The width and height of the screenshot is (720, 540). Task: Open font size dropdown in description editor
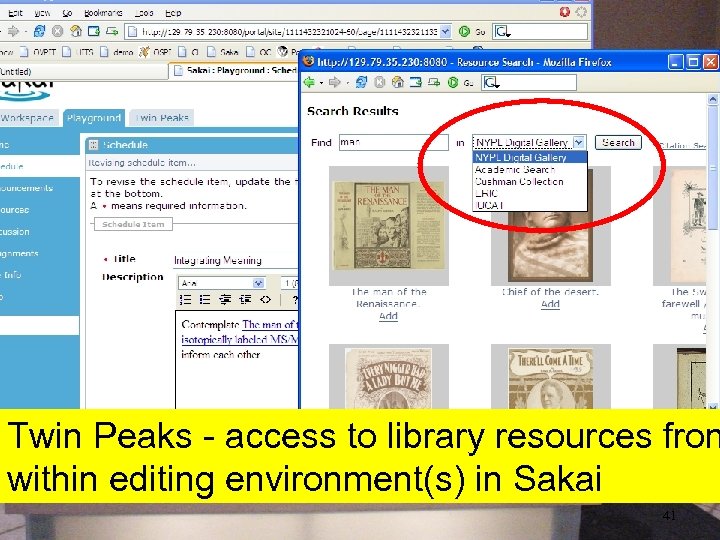289,283
